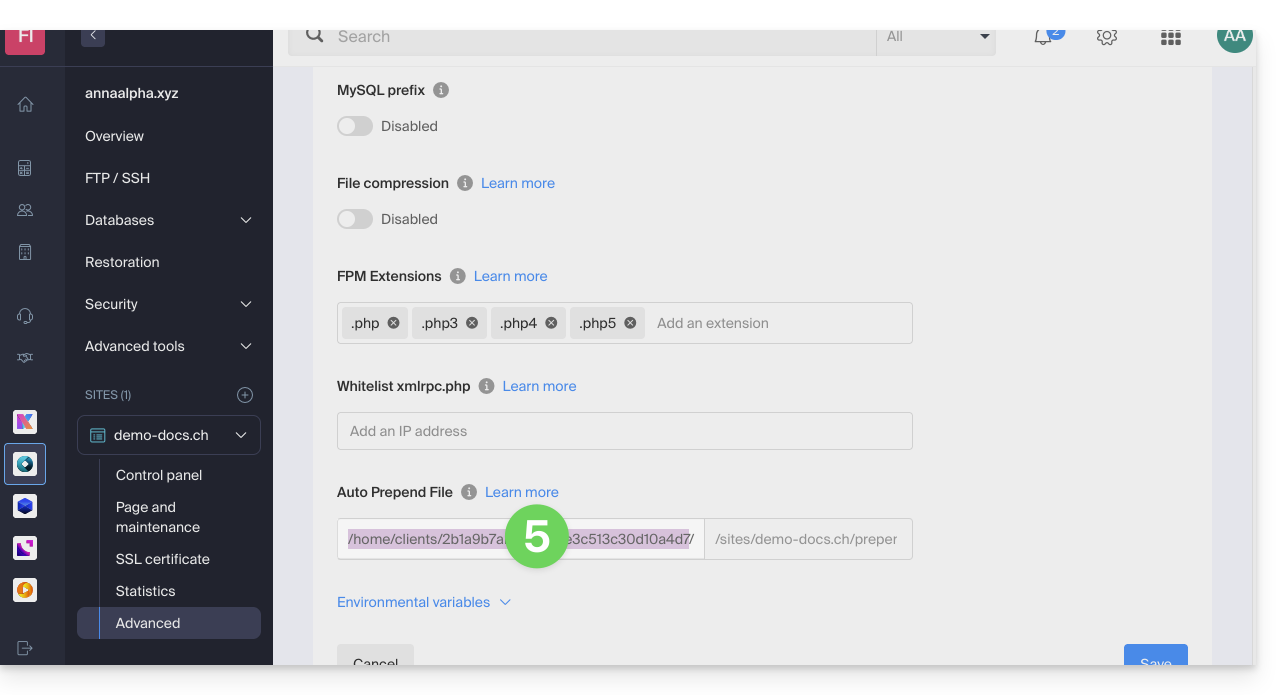Go to SSL certificate page
Screen dimensions: 1286x695
click(x=162, y=559)
